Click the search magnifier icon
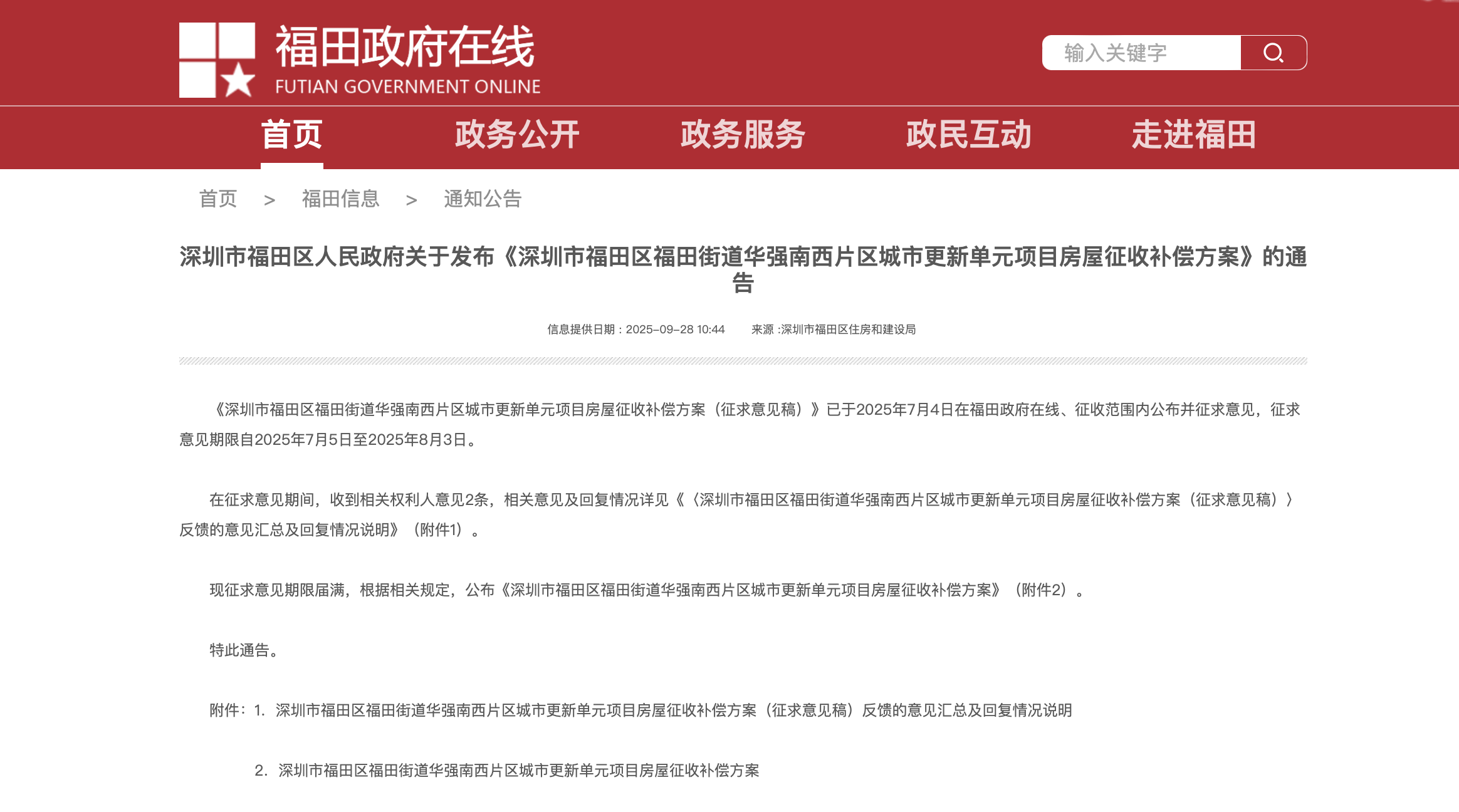Image resolution: width=1459 pixels, height=812 pixels. pos(1273,53)
